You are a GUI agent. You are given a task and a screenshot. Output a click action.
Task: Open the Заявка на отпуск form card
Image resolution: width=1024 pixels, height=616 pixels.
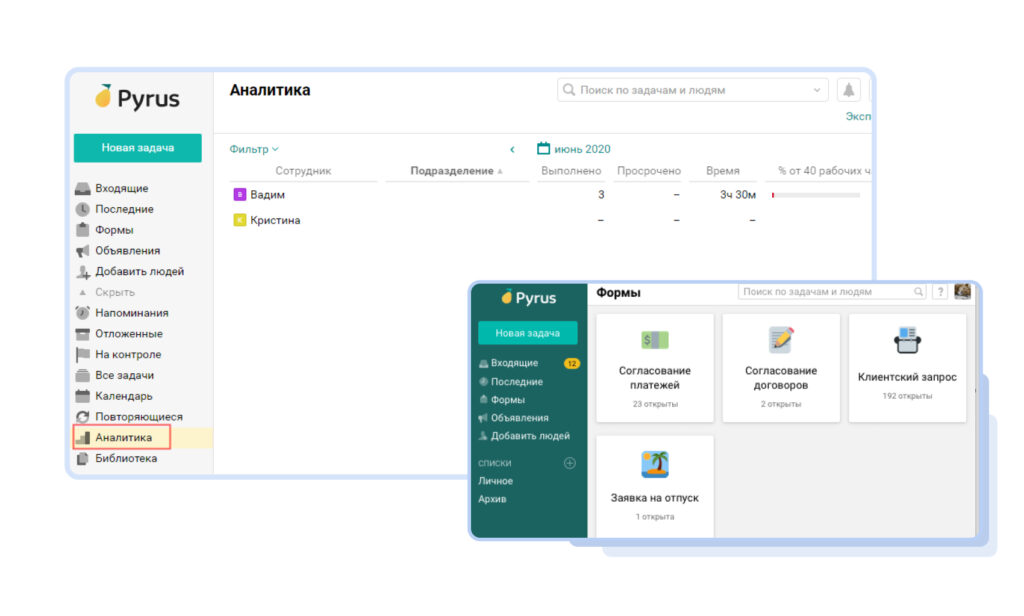point(654,487)
